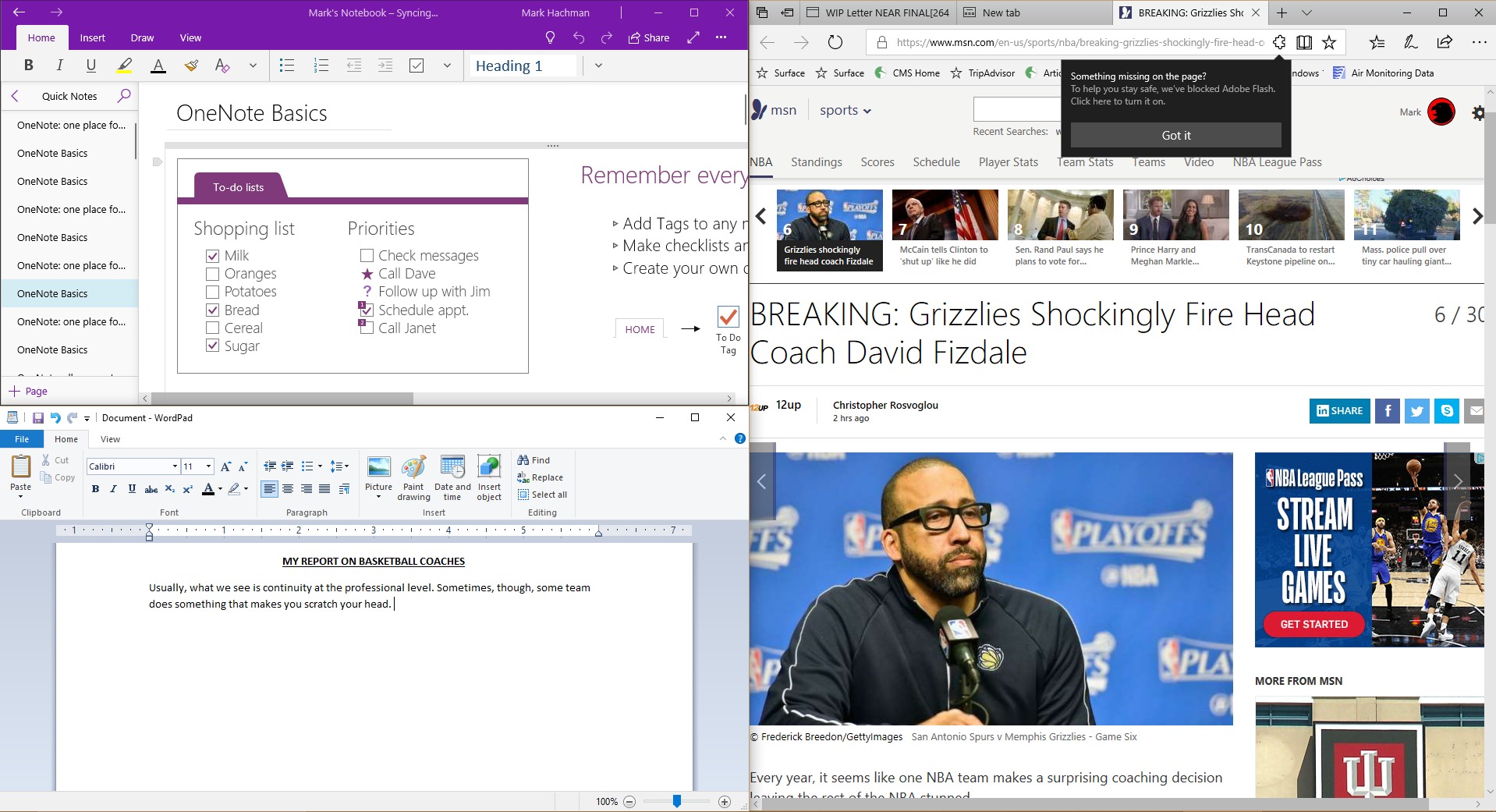Toggle Bold in OneNote toolbar
This screenshot has width=1496, height=812.
(x=29, y=66)
